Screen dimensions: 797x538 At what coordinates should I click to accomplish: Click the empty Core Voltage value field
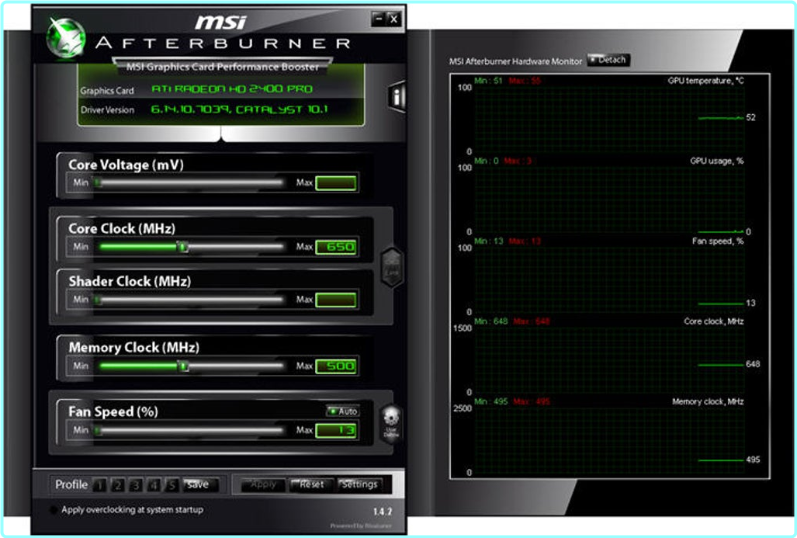(336, 183)
